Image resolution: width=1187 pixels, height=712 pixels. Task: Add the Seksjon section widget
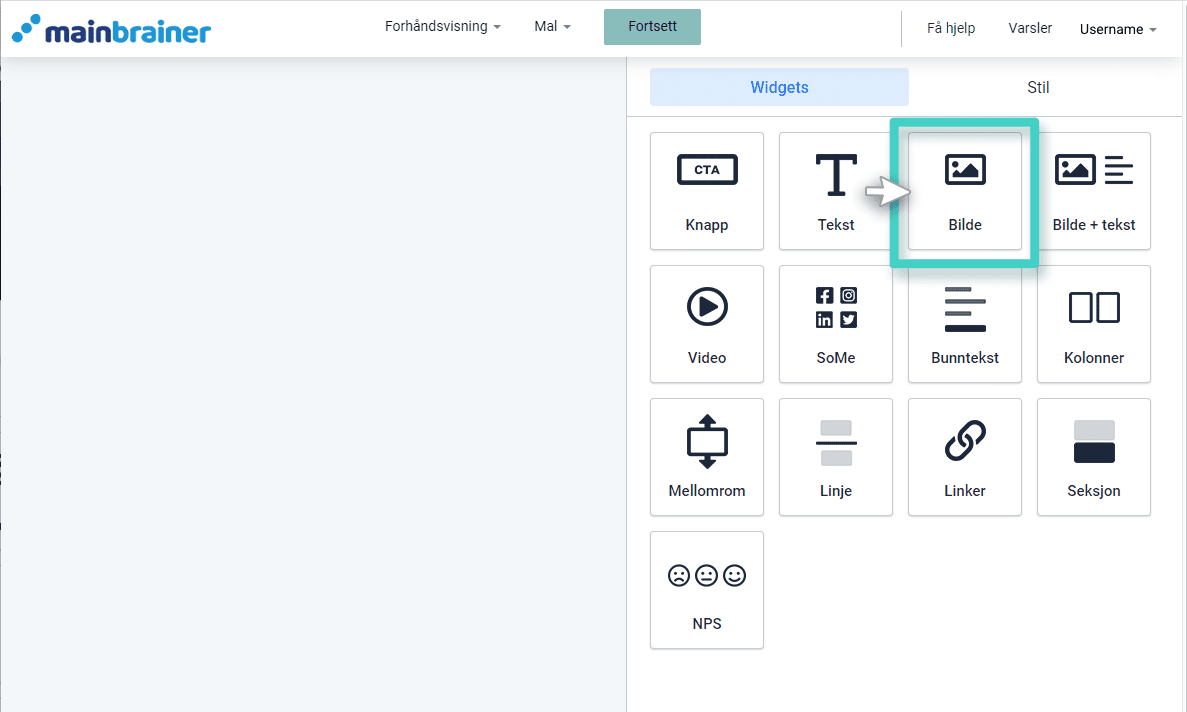coord(1093,457)
